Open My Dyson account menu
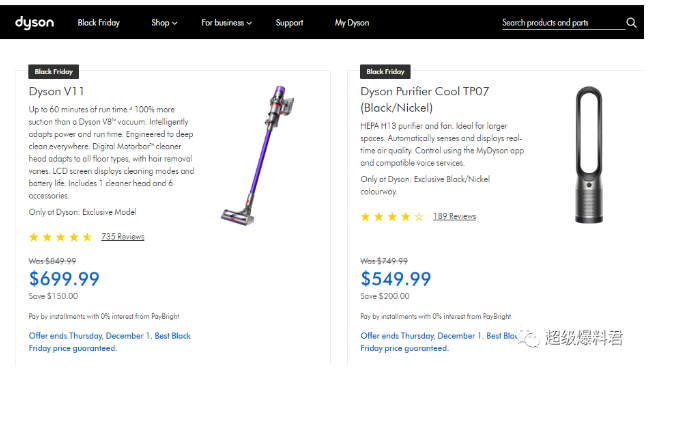The image size is (691, 424). 351,22
